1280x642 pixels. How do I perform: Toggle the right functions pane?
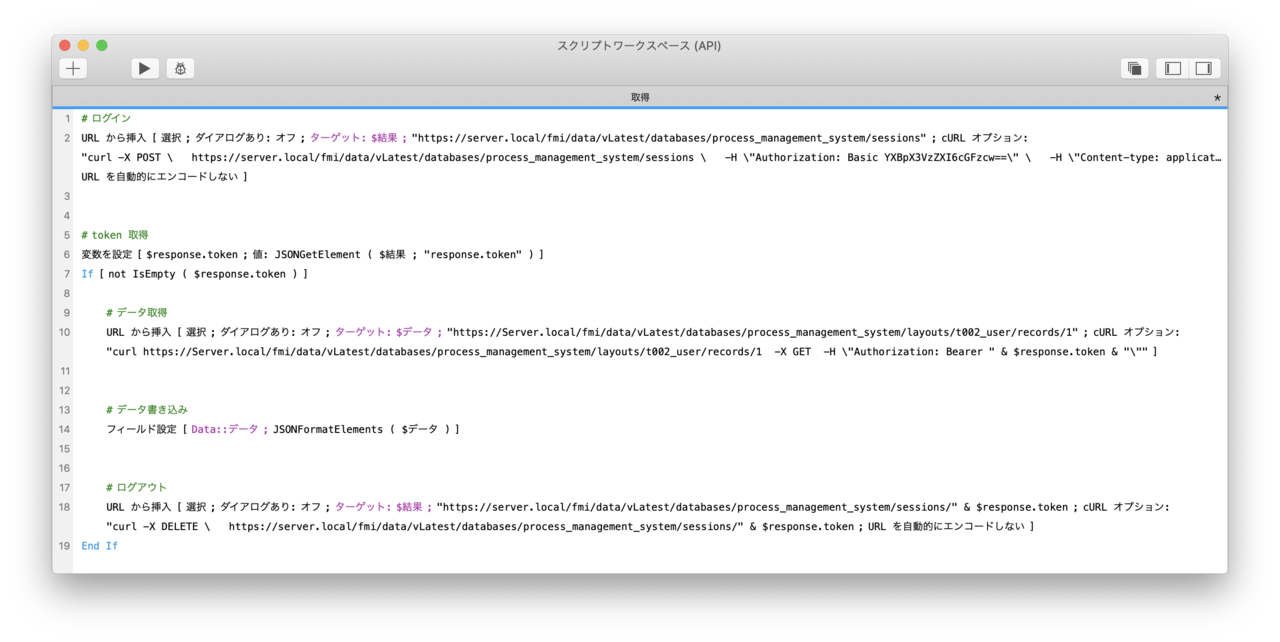click(1203, 68)
